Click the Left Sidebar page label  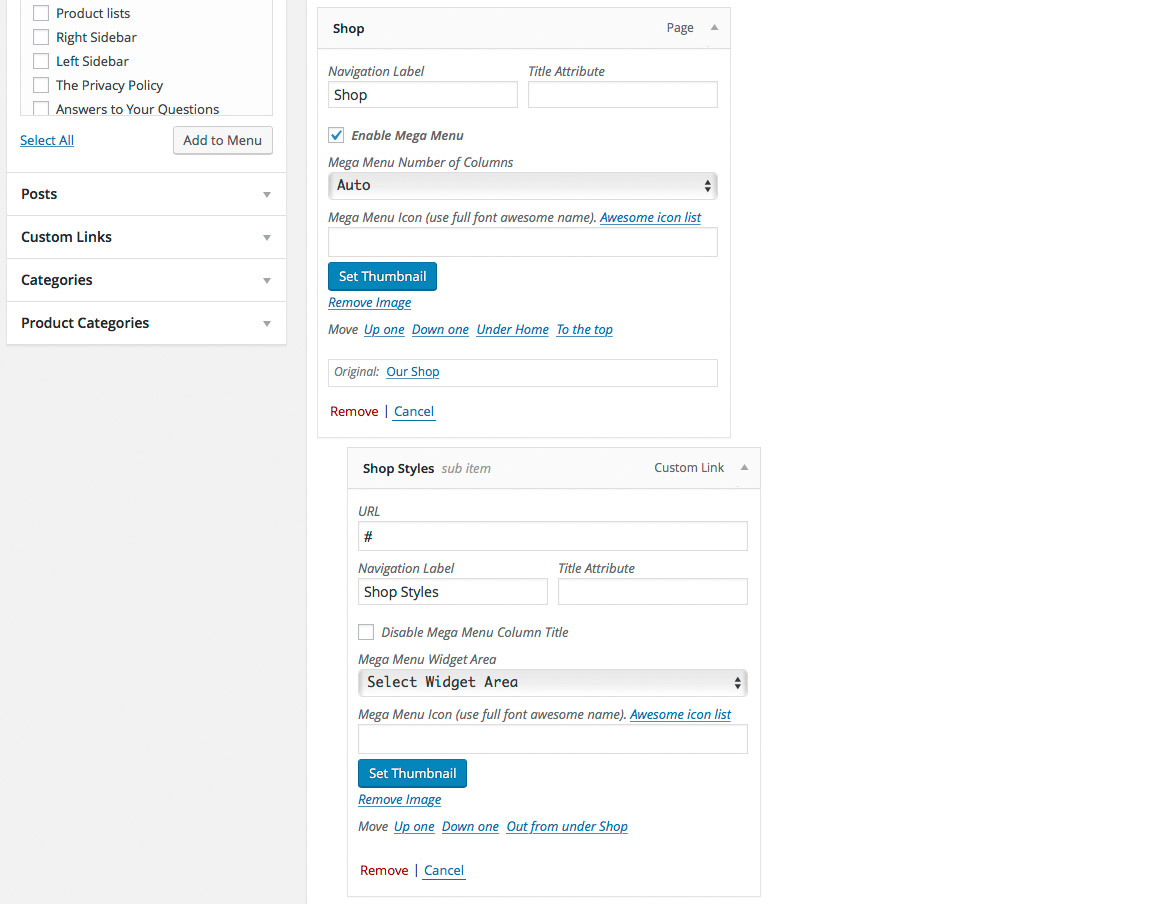[x=92, y=61]
